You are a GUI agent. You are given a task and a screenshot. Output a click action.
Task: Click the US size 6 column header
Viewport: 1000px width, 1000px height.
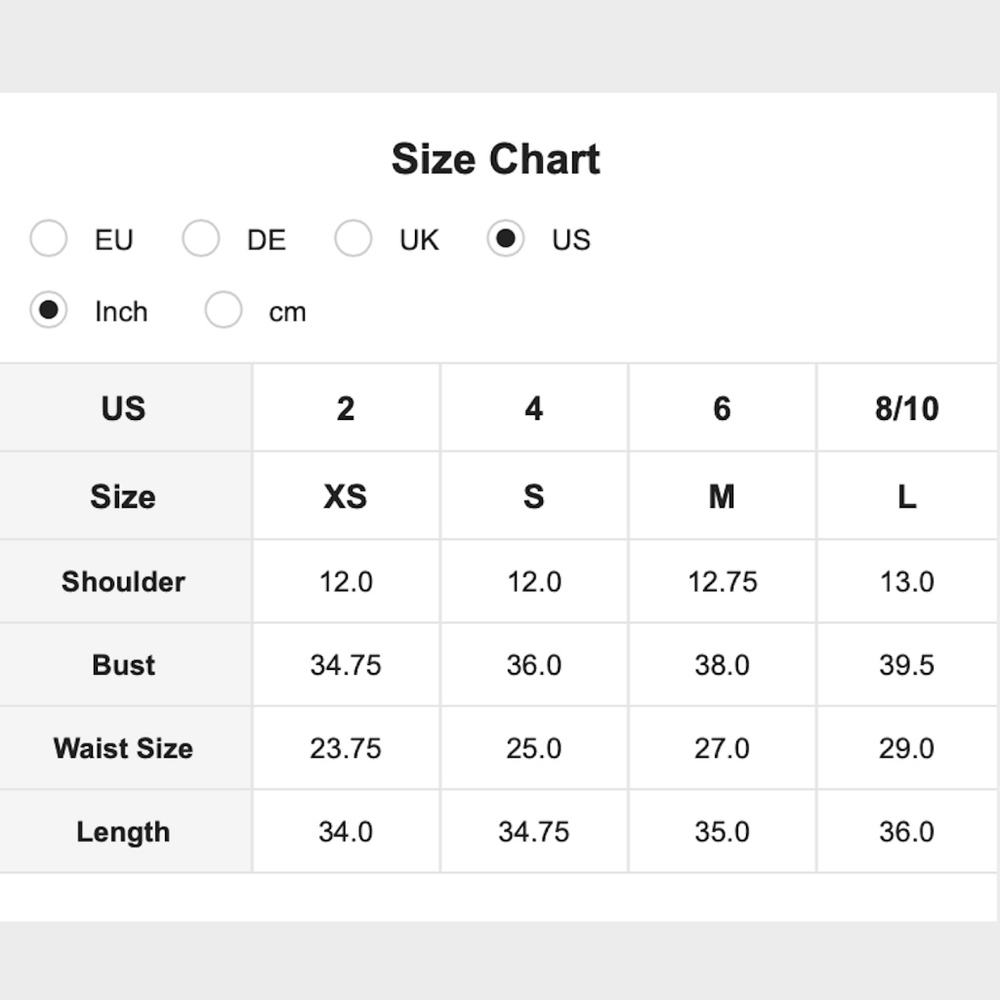pos(722,408)
